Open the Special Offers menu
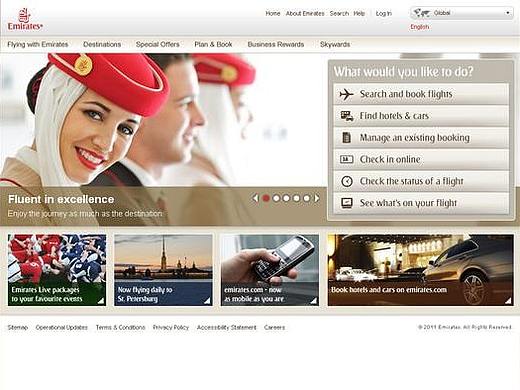 tap(158, 44)
